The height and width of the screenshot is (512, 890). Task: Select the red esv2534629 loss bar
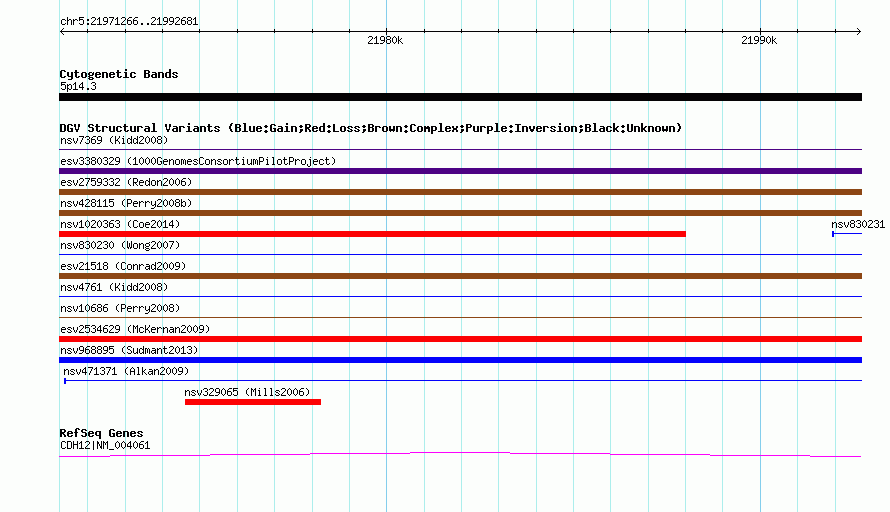click(x=460, y=339)
